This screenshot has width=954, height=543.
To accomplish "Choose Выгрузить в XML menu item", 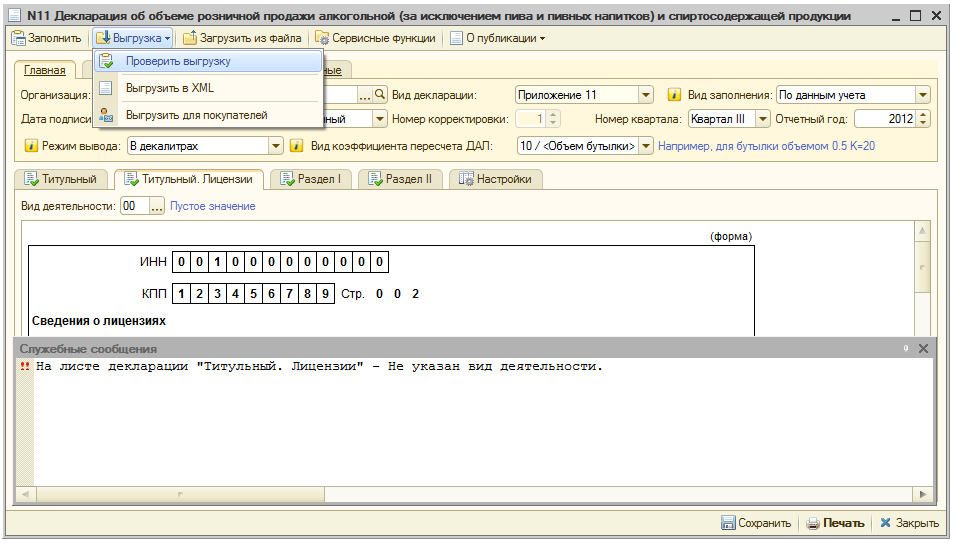I will 169,88.
